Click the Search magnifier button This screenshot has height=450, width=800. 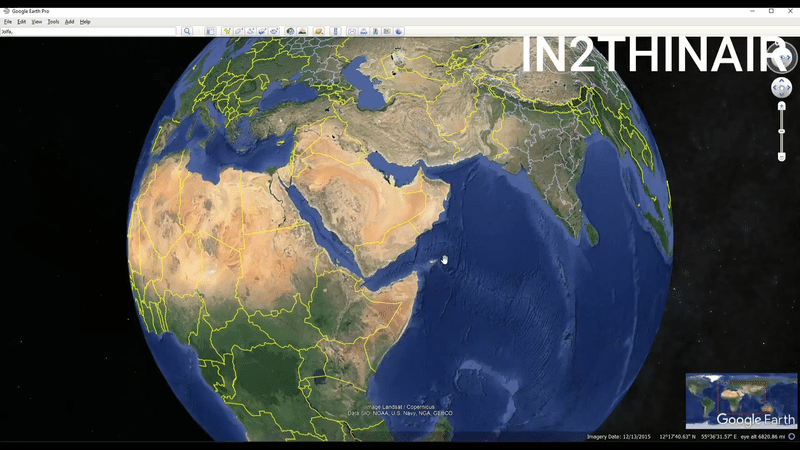pyautogui.click(x=187, y=31)
